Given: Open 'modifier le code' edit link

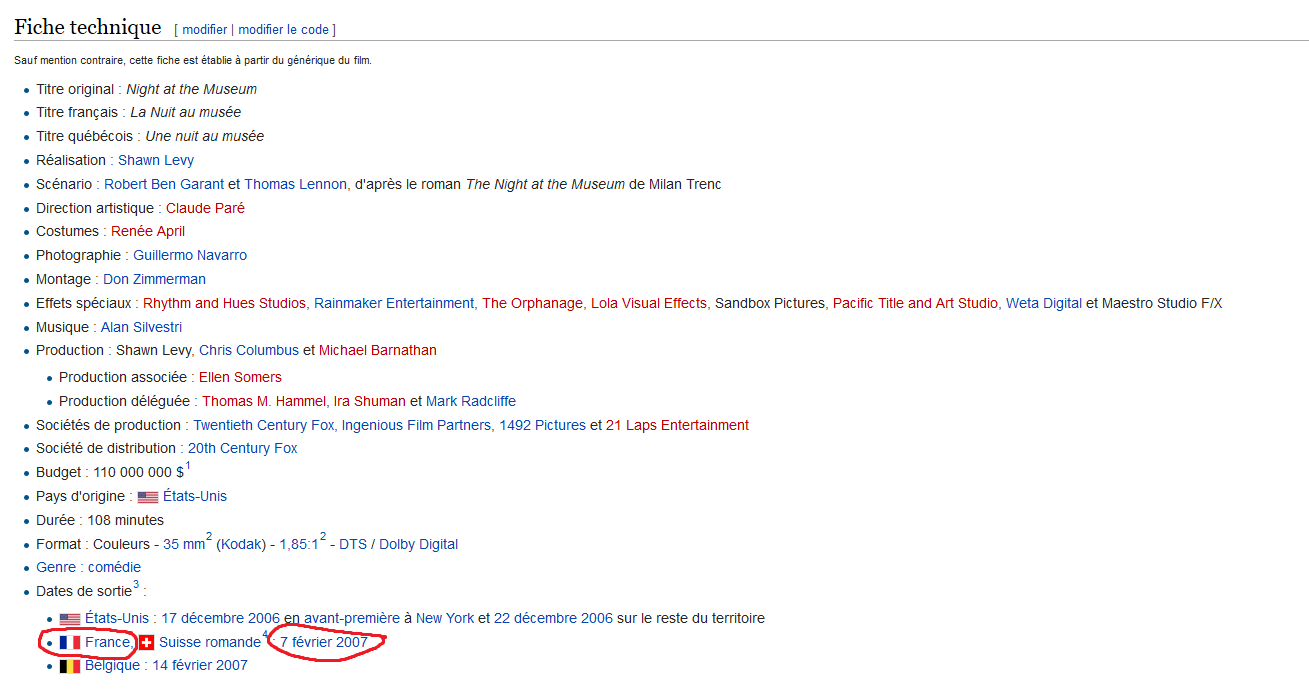Looking at the screenshot, I should pyautogui.click(x=283, y=30).
